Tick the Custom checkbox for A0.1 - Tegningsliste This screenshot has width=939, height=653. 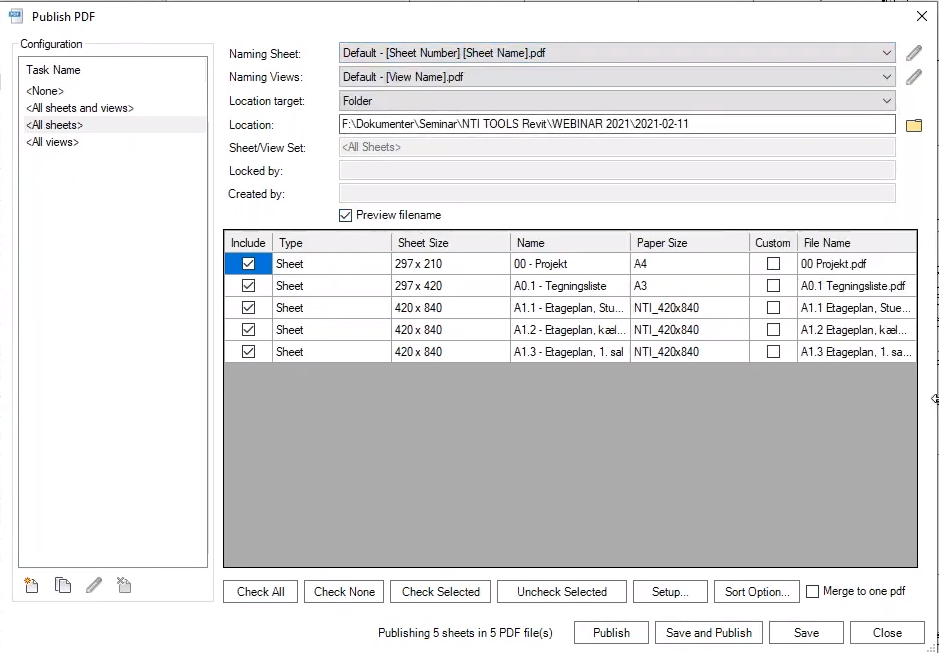coord(773,286)
